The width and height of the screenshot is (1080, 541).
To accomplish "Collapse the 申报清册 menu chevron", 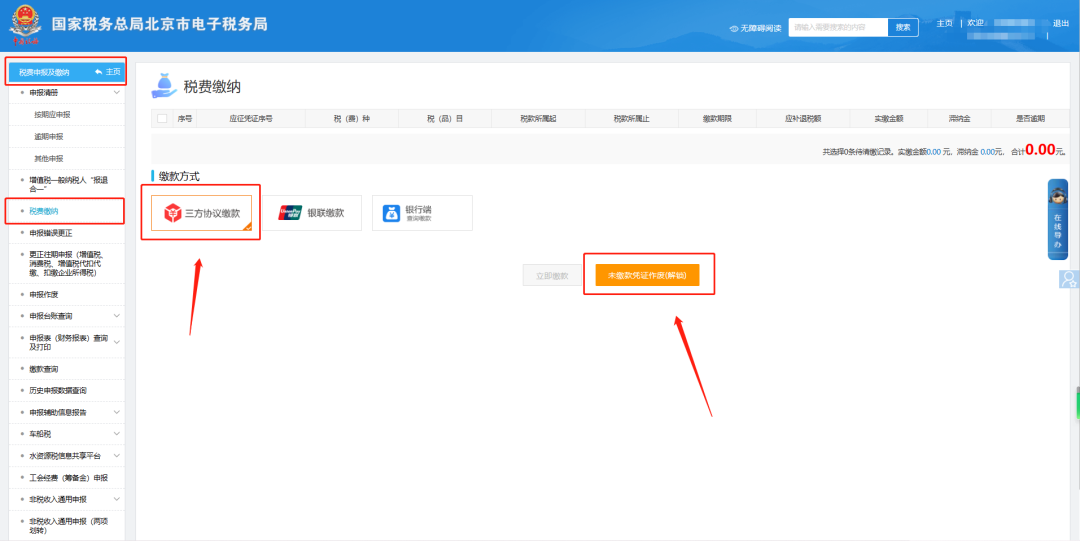I will point(116,92).
